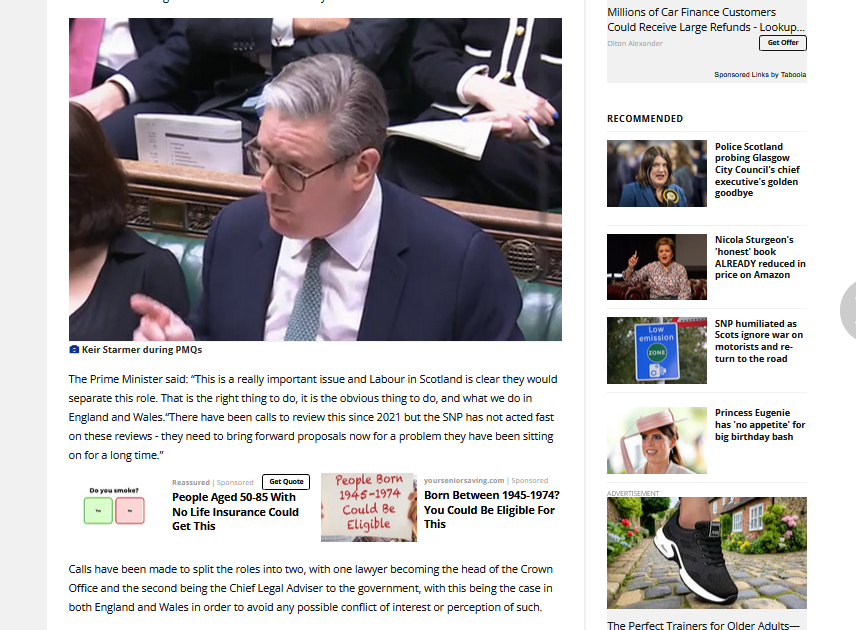The height and width of the screenshot is (630, 856).
Task: Click the green Yes button in the smoke ad
Action: point(98,510)
